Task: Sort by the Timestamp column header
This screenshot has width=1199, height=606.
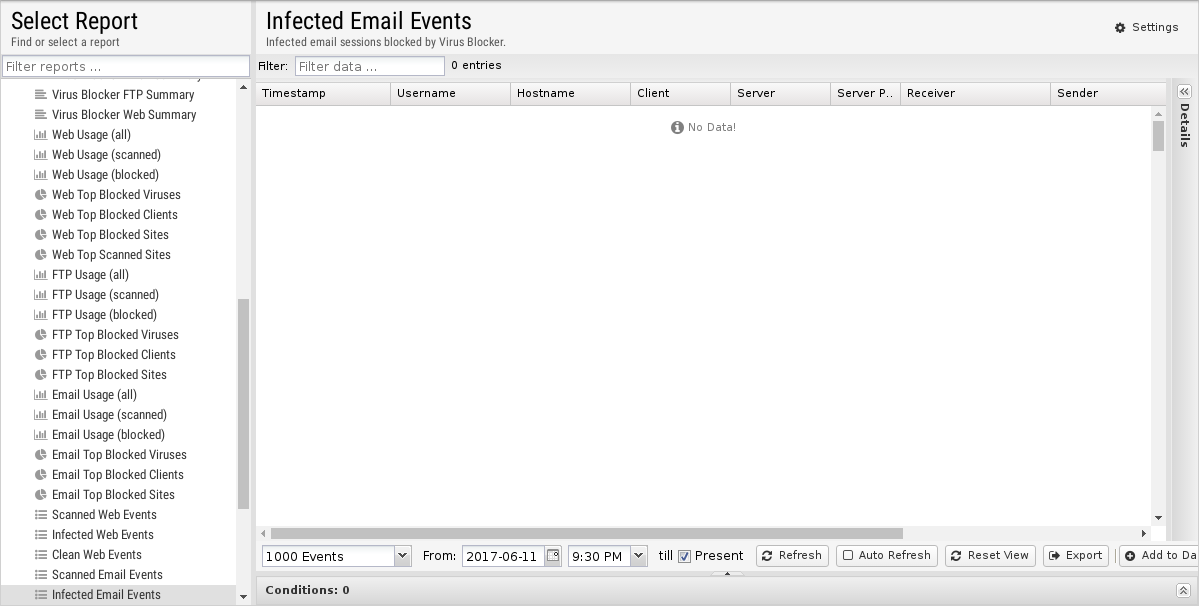Action: [x=322, y=93]
